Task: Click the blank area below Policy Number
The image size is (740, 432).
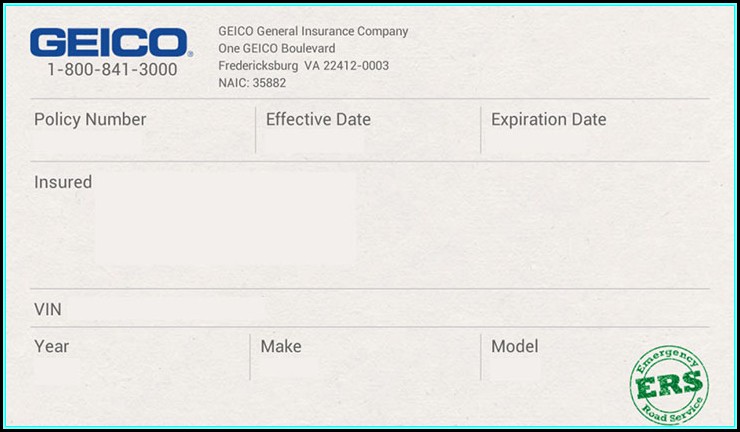Action: (x=88, y=144)
